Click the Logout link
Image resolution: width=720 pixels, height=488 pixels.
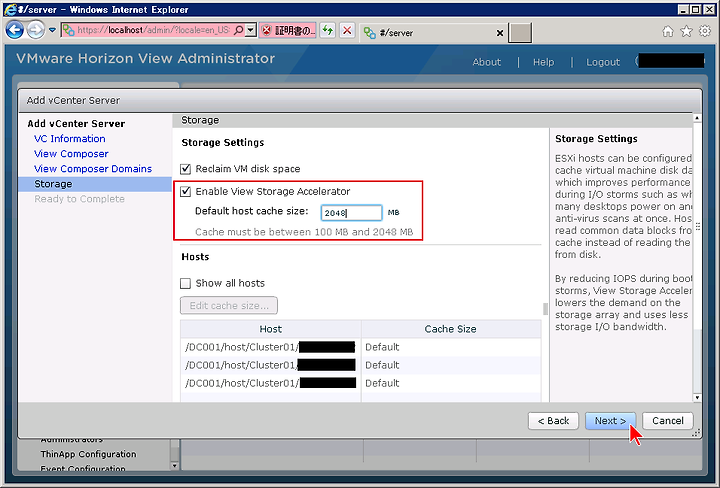(x=603, y=62)
